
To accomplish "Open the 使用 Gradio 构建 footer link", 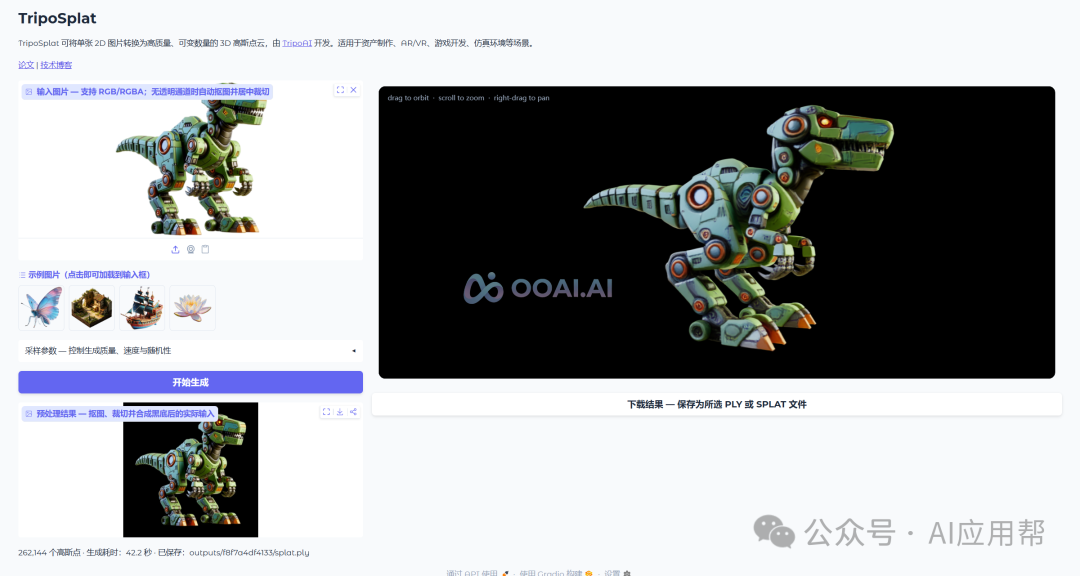I will [555, 573].
